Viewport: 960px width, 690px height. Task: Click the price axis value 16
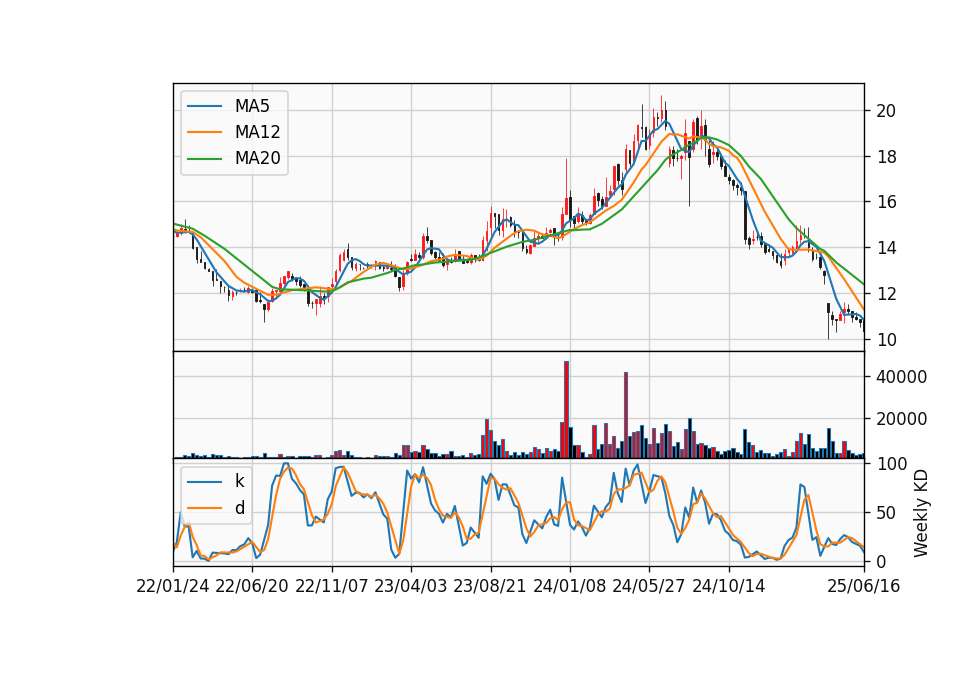pos(886,202)
